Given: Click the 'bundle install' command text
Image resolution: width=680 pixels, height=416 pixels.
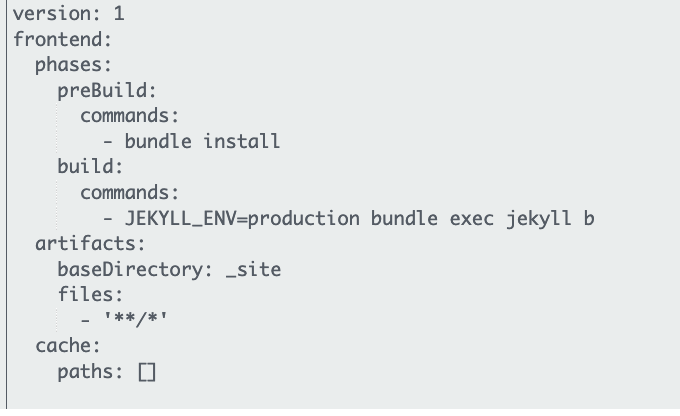Looking at the screenshot, I should click(x=202, y=141).
